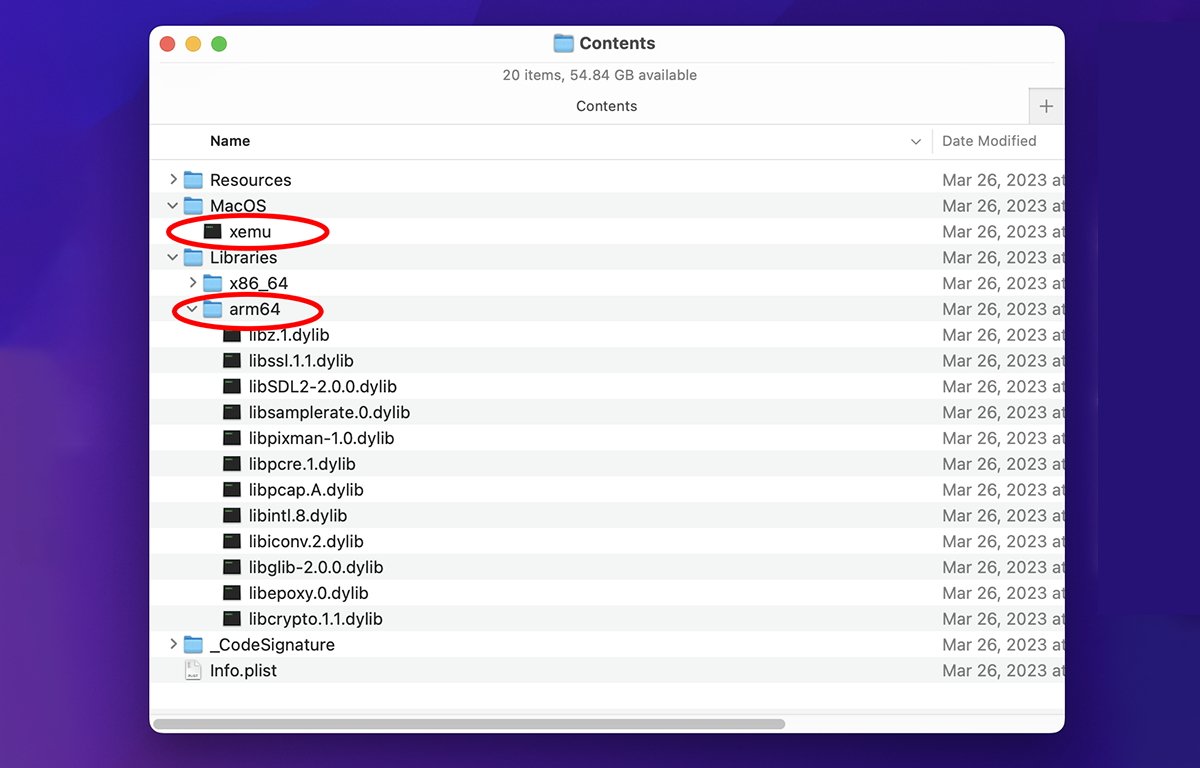The width and height of the screenshot is (1200, 768).
Task: Click the _CodeSignature folder icon
Action: [193, 645]
